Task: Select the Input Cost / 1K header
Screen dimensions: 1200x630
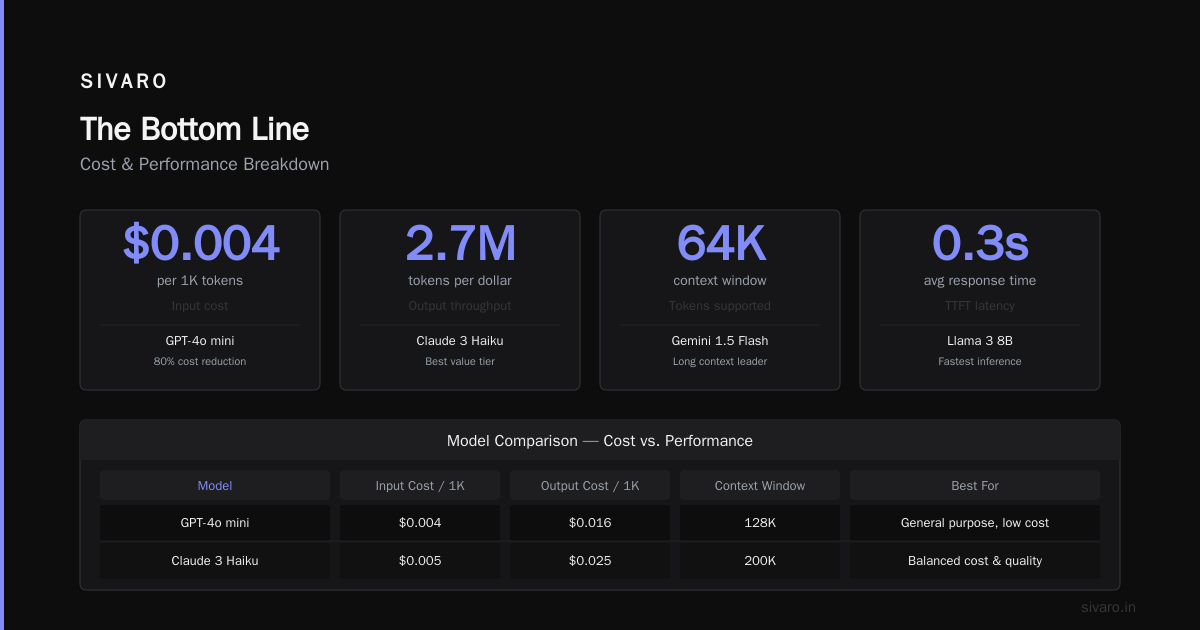Action: [x=420, y=485]
